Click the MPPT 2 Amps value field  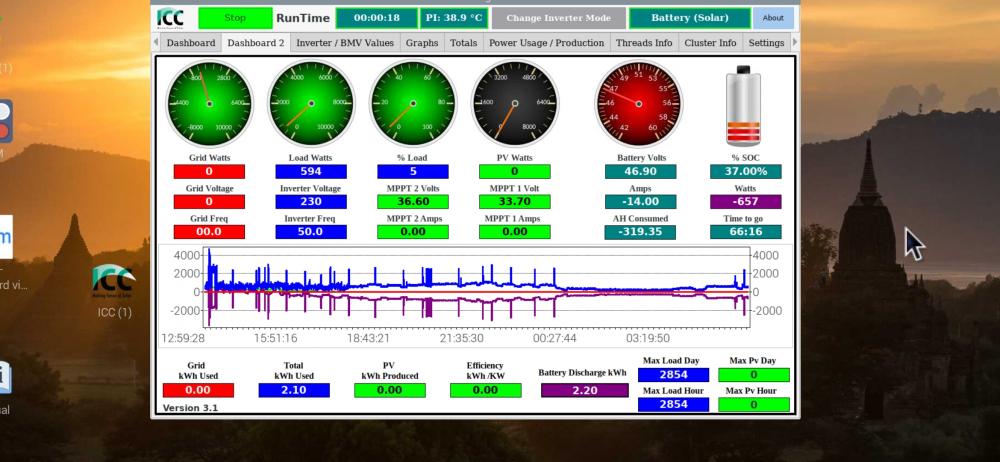tap(413, 232)
